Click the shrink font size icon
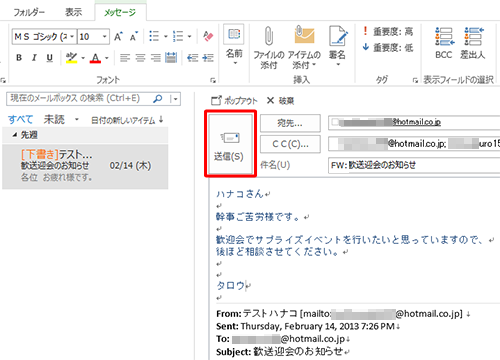 (134, 37)
